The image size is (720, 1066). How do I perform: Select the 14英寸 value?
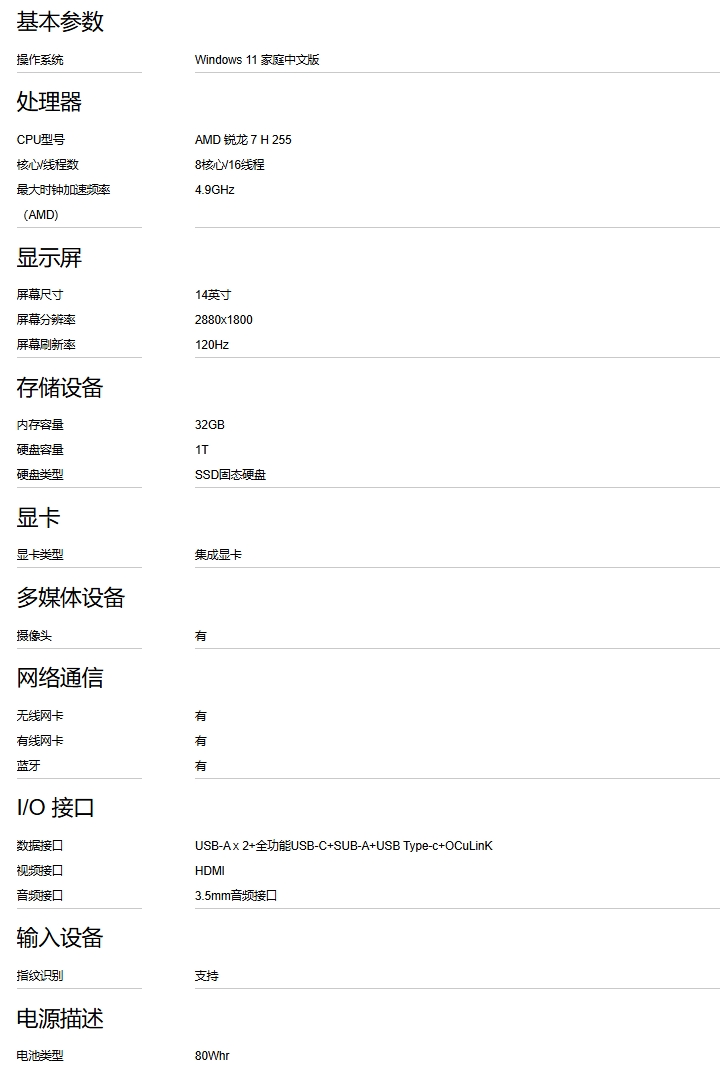(213, 295)
